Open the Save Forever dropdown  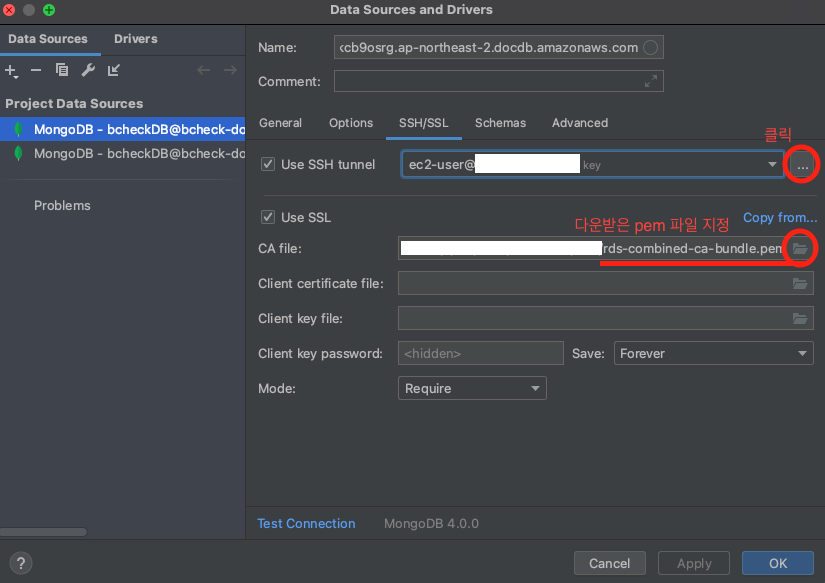(713, 354)
